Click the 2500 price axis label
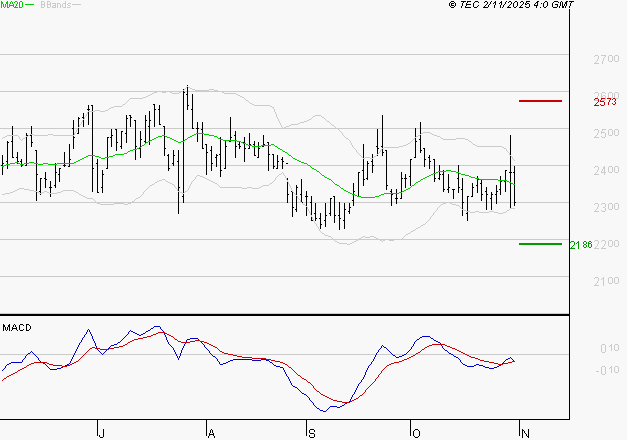The width and height of the screenshot is (627, 440). (x=607, y=133)
